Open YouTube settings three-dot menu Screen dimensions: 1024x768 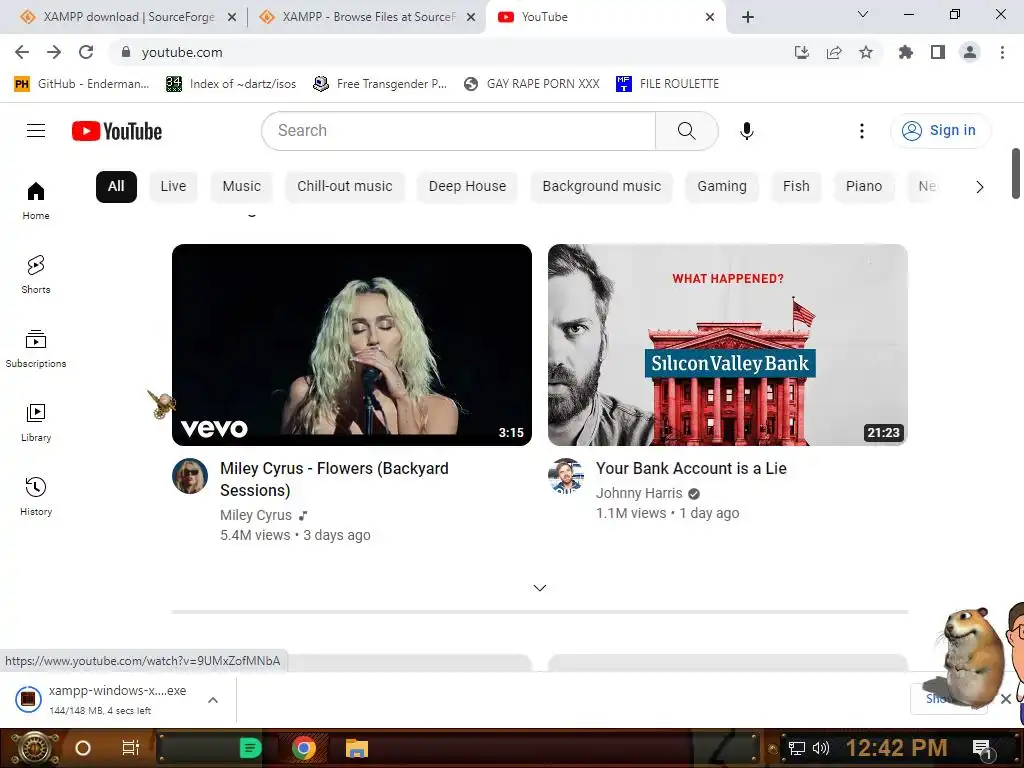pos(861,131)
